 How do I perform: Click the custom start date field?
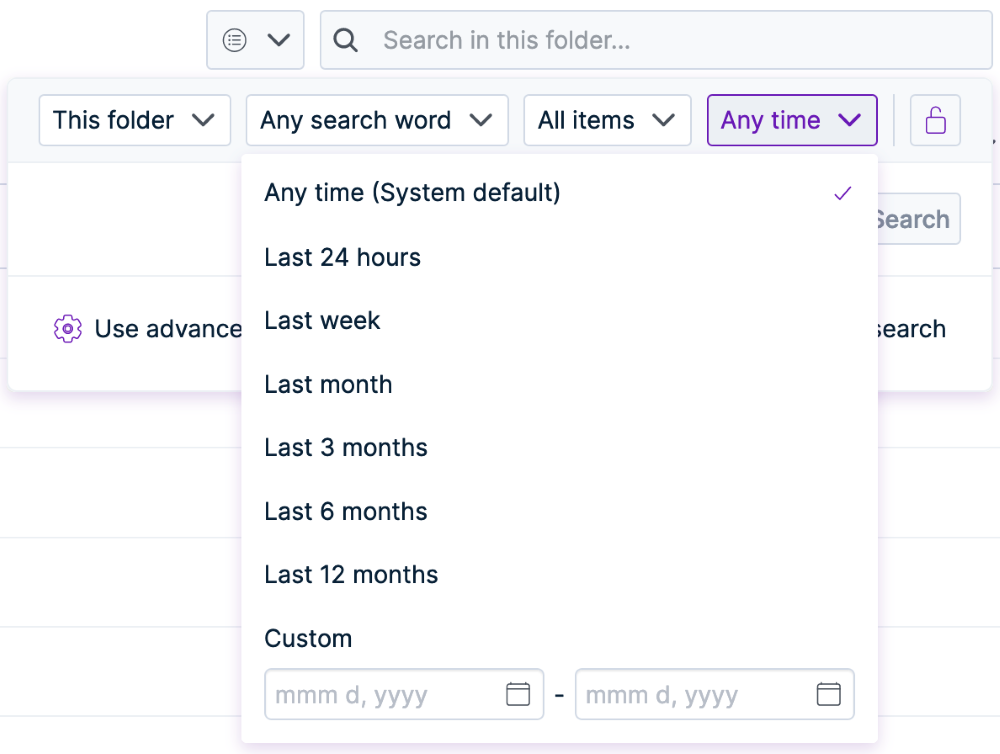pyautogui.click(x=404, y=694)
